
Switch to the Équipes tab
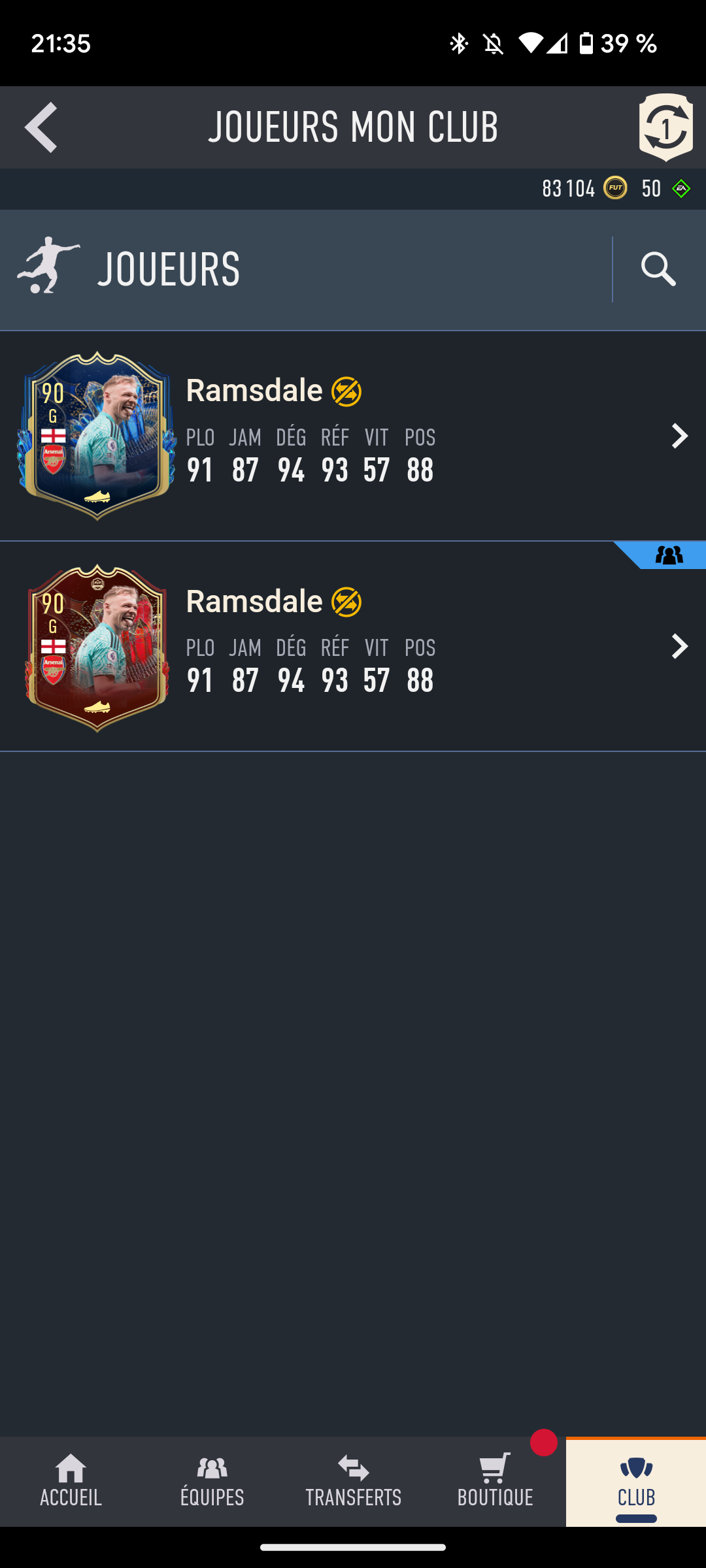click(x=212, y=1481)
